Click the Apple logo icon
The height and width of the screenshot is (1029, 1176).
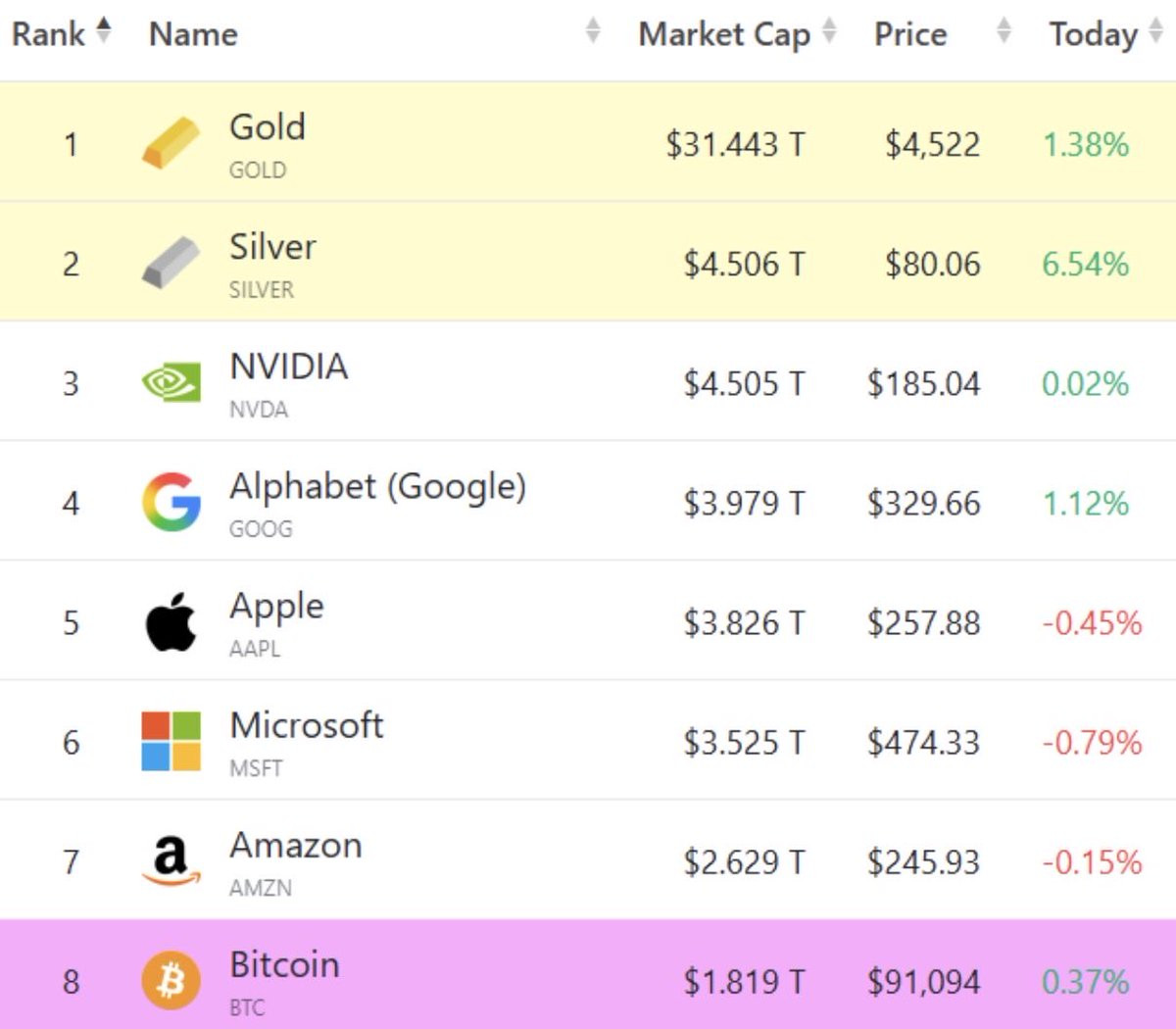tap(171, 622)
